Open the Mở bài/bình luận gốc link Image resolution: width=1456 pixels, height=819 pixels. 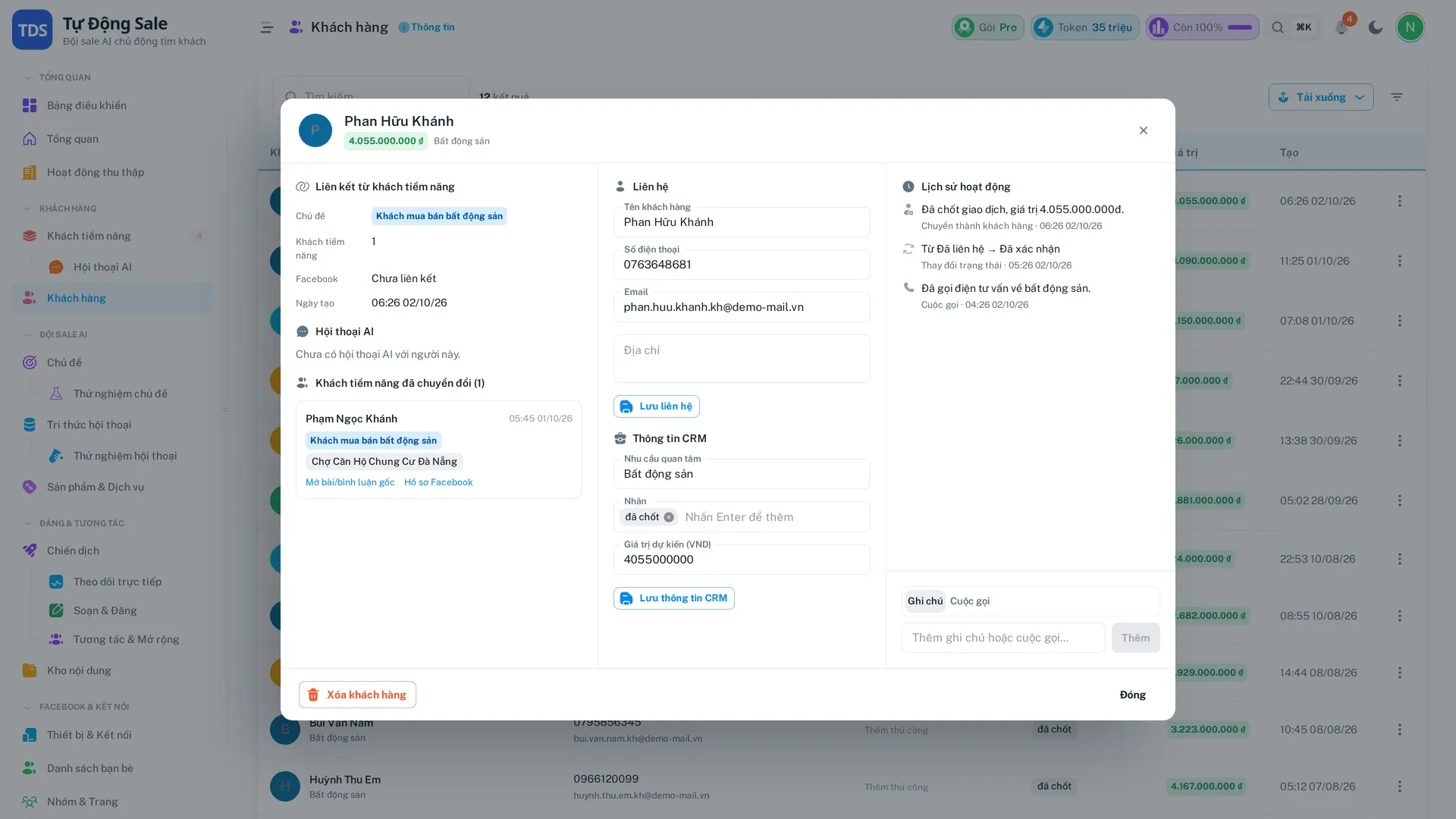350,482
